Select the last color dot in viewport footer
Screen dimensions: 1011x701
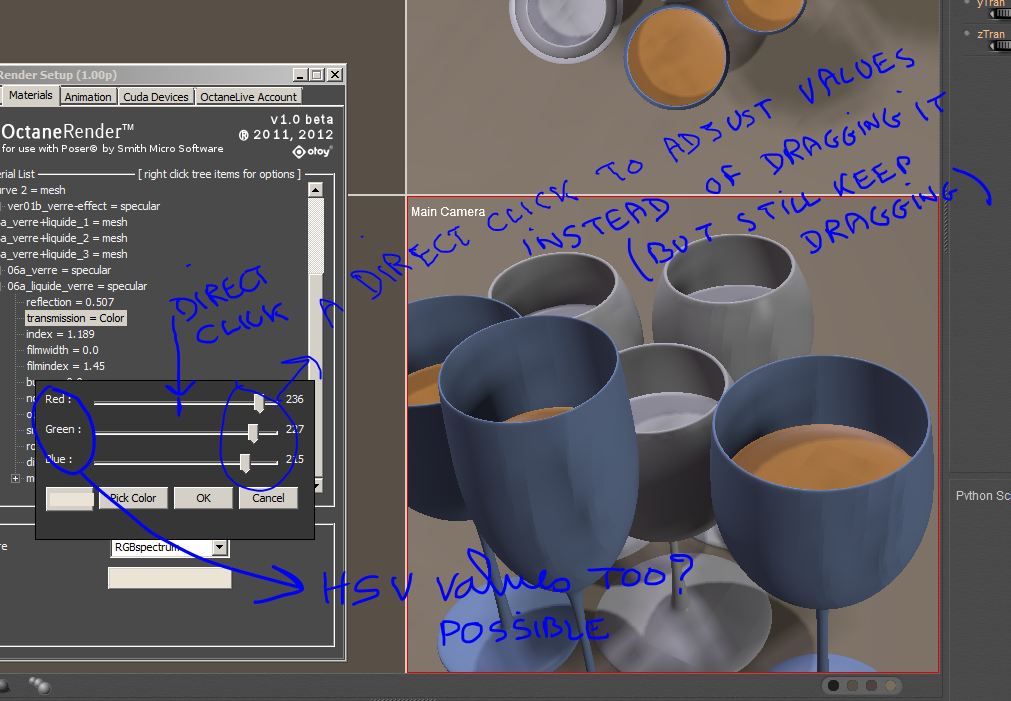pos(890,685)
